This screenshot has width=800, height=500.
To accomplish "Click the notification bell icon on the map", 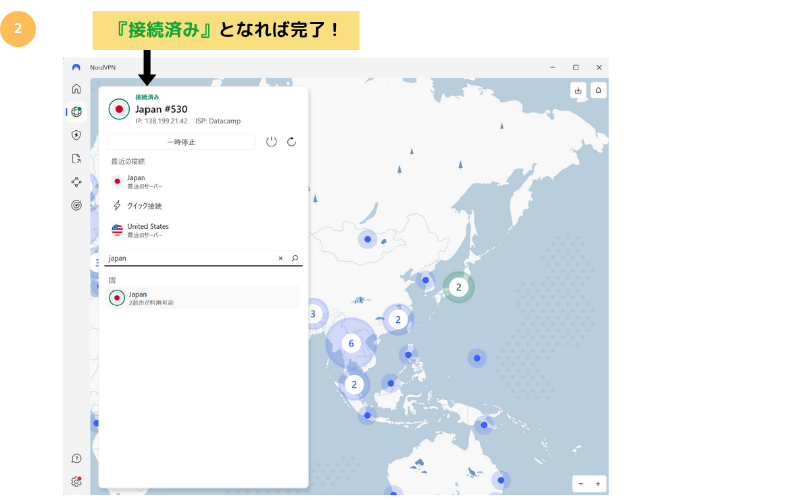I will (x=598, y=90).
